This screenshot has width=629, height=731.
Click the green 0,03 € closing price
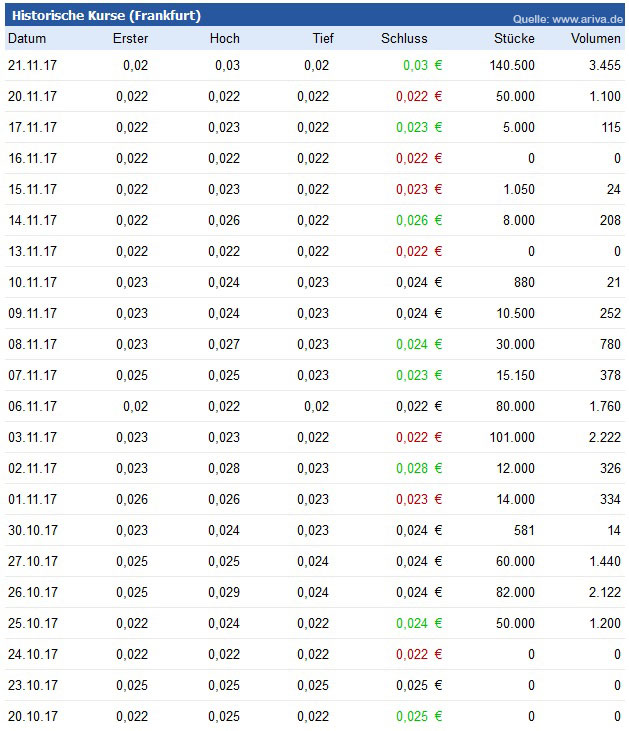coord(422,66)
